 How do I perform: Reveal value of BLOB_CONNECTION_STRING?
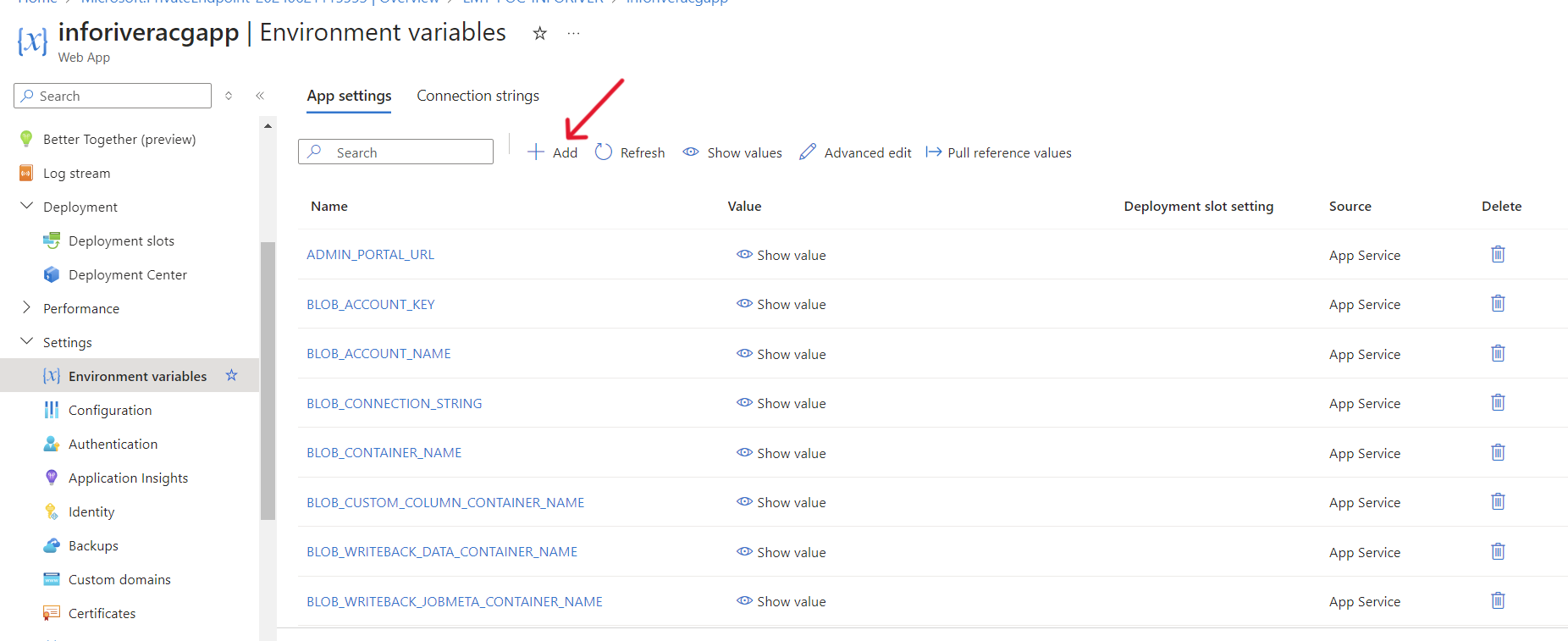[x=781, y=404]
